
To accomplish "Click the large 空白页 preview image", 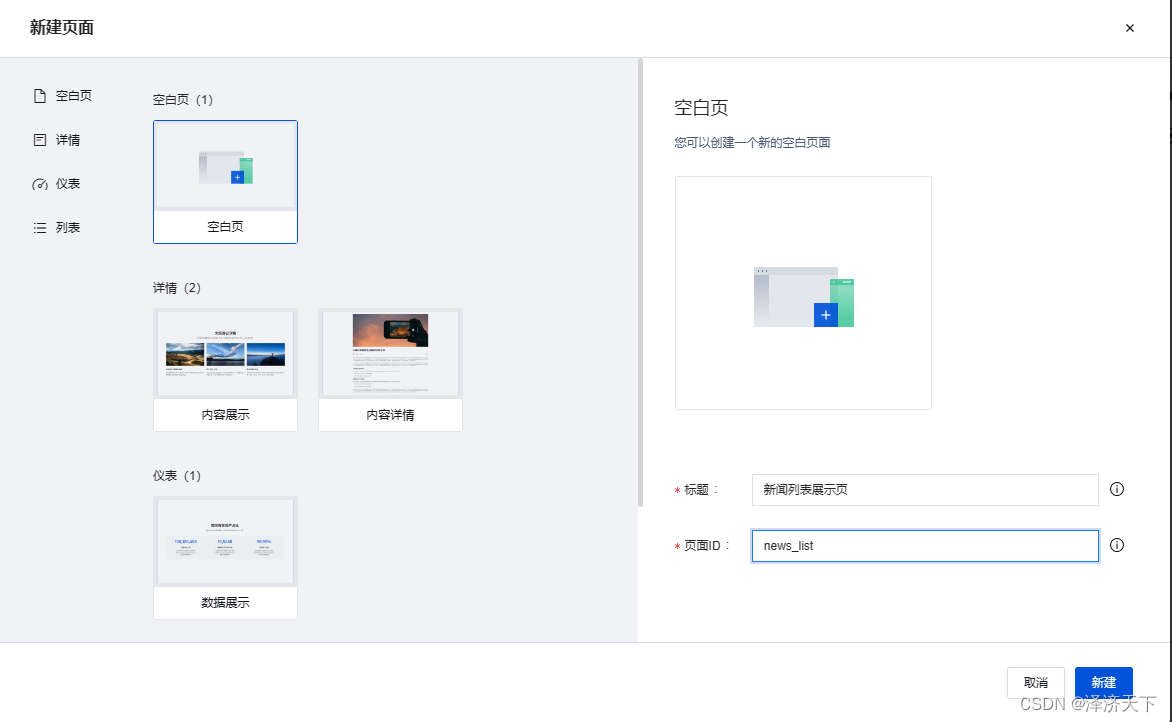I will coord(803,293).
